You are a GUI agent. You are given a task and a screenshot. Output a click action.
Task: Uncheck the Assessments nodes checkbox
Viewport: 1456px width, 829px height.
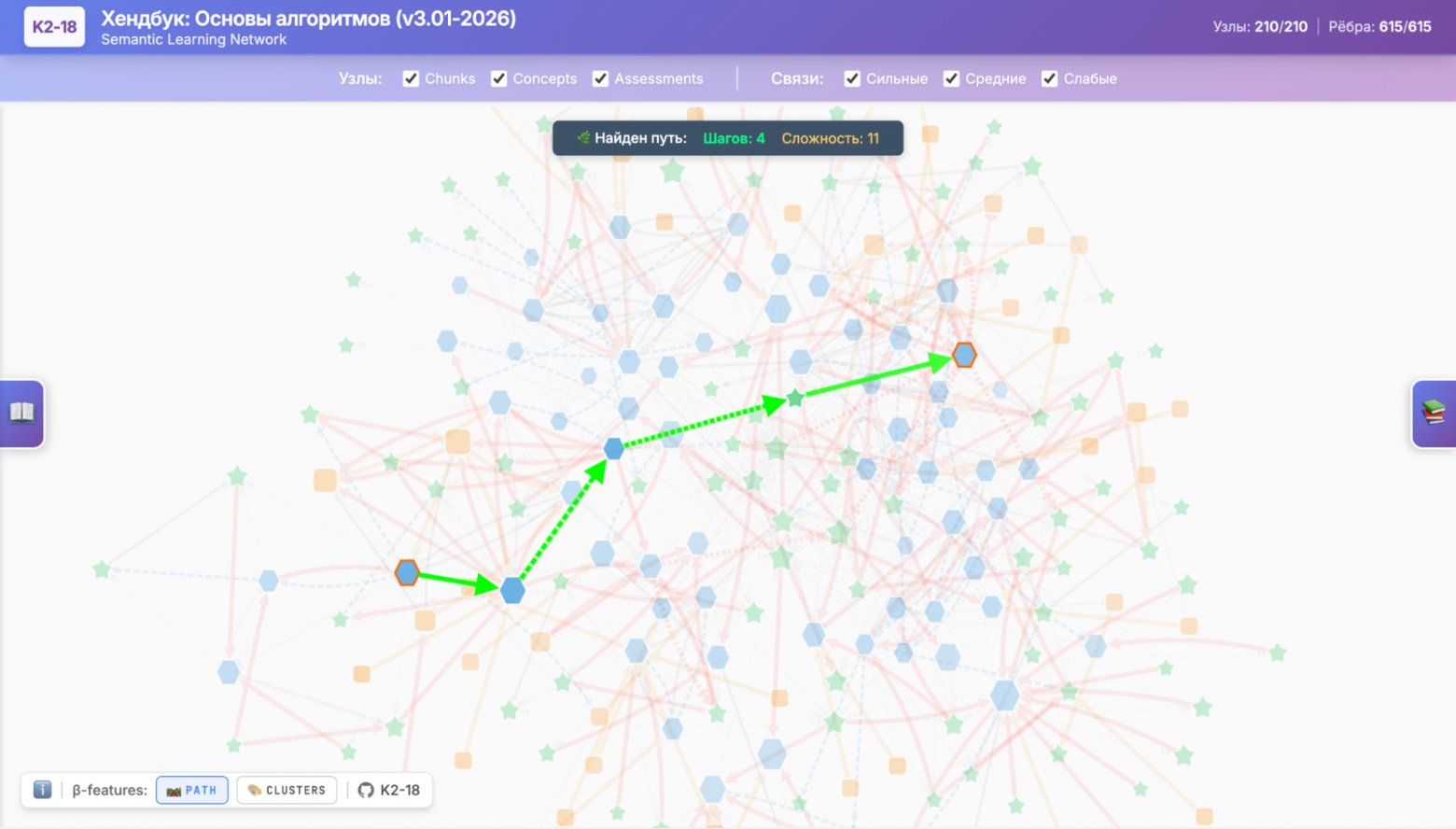pos(601,78)
